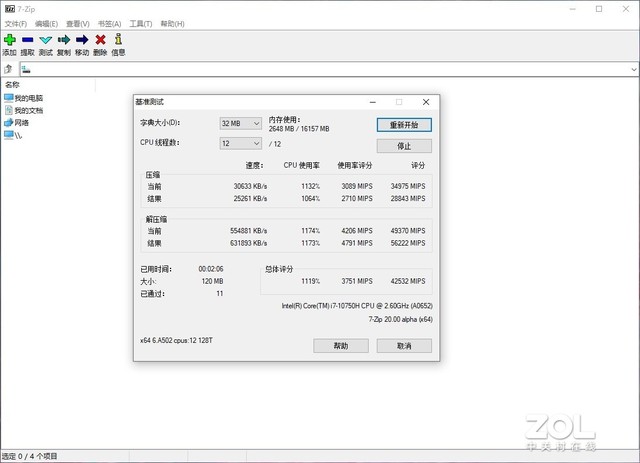Click the x64 6.A502 cpus:12 128T text

point(176,340)
